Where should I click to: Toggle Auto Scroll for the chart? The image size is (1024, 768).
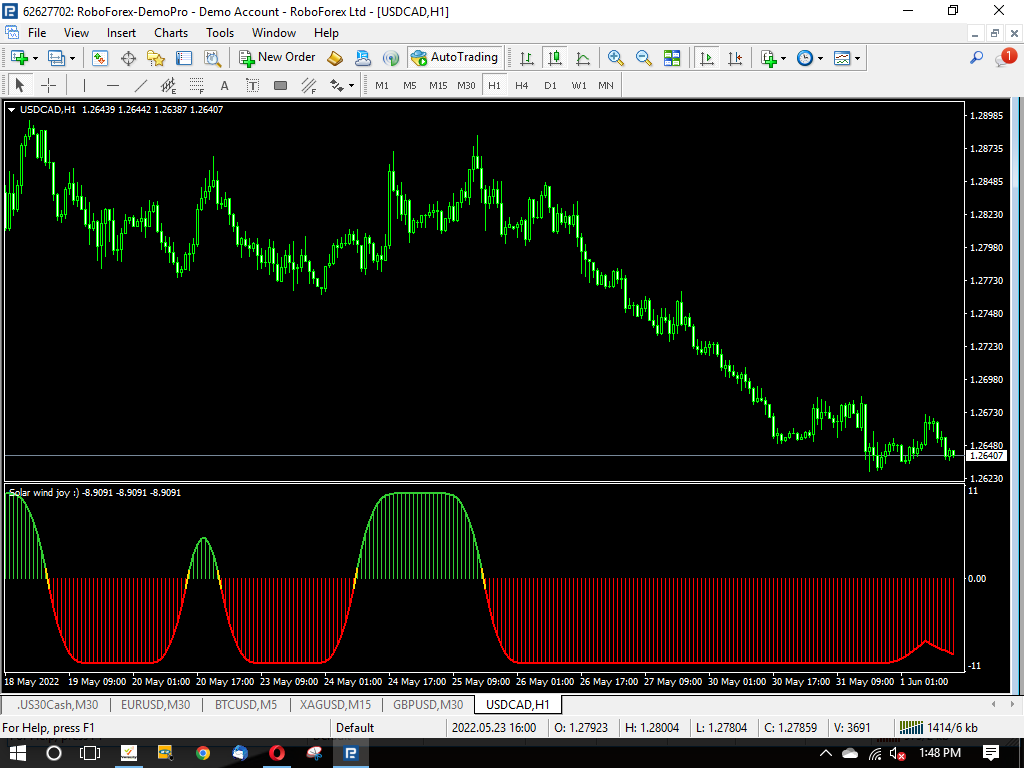[x=707, y=57]
